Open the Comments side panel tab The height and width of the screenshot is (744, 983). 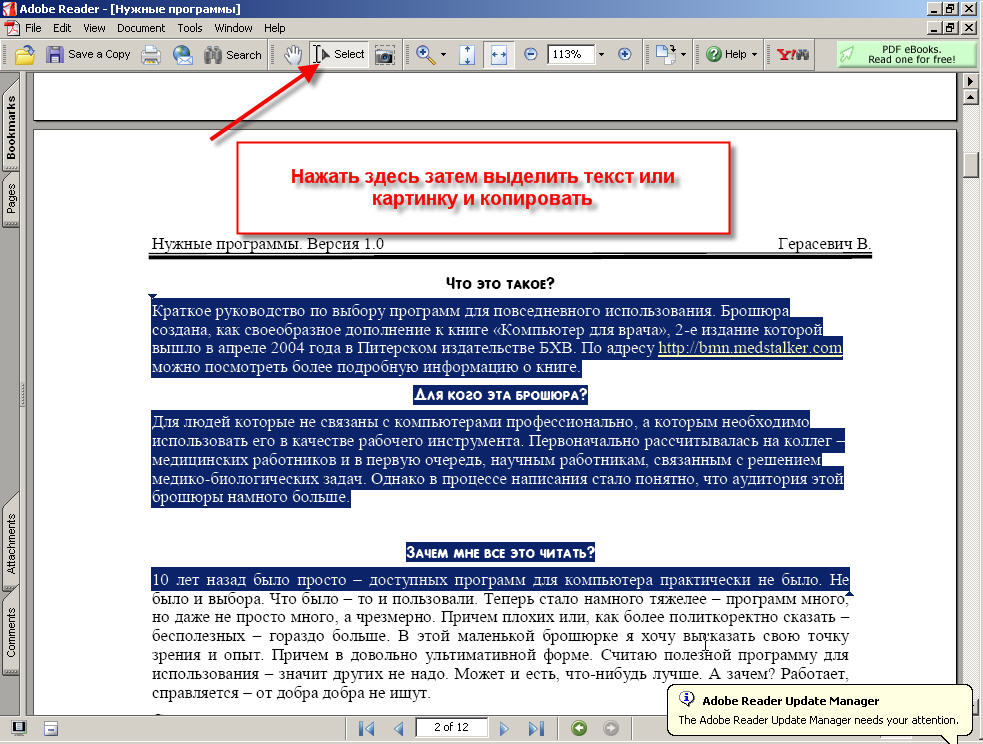click(11, 632)
